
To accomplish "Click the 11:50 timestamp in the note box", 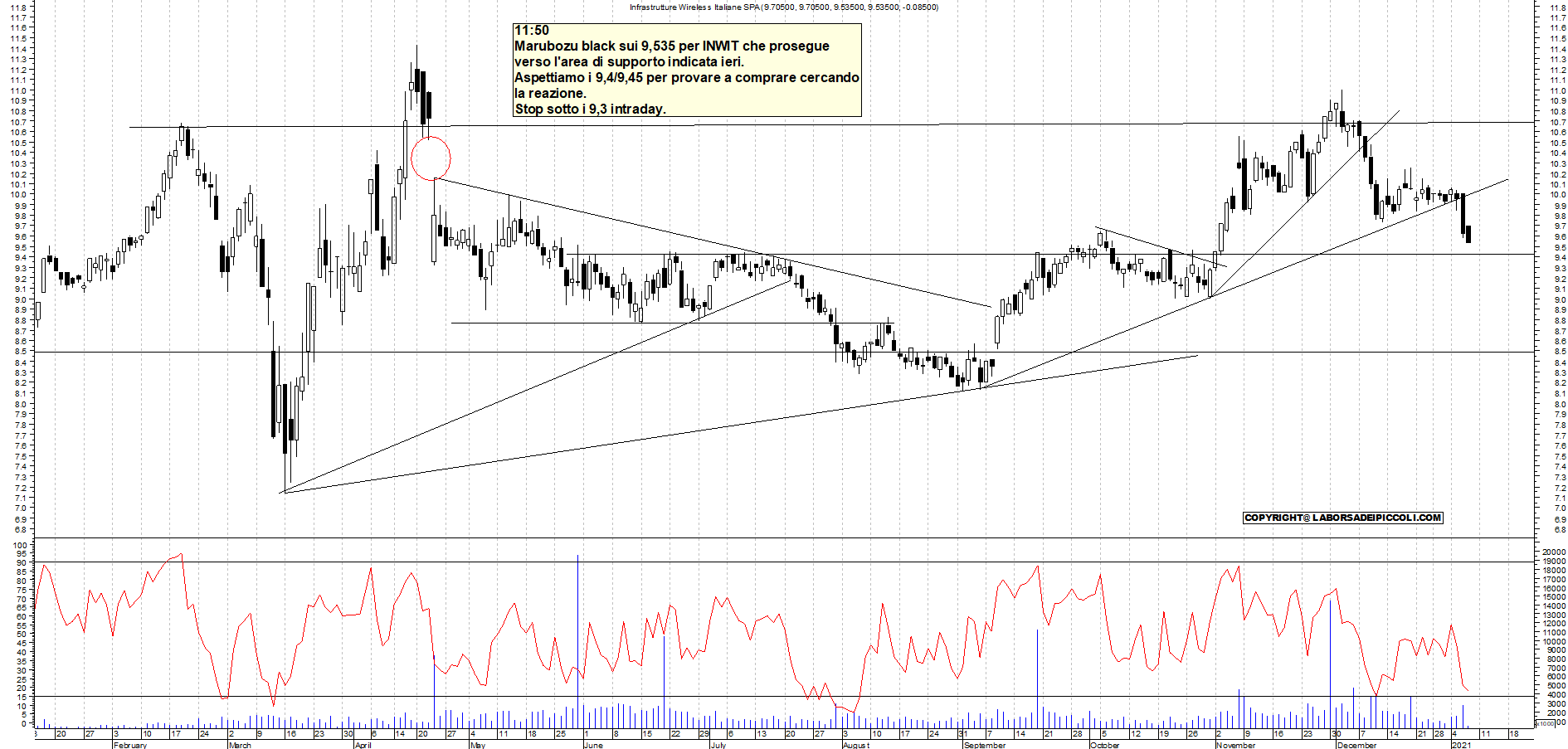I will [x=532, y=31].
